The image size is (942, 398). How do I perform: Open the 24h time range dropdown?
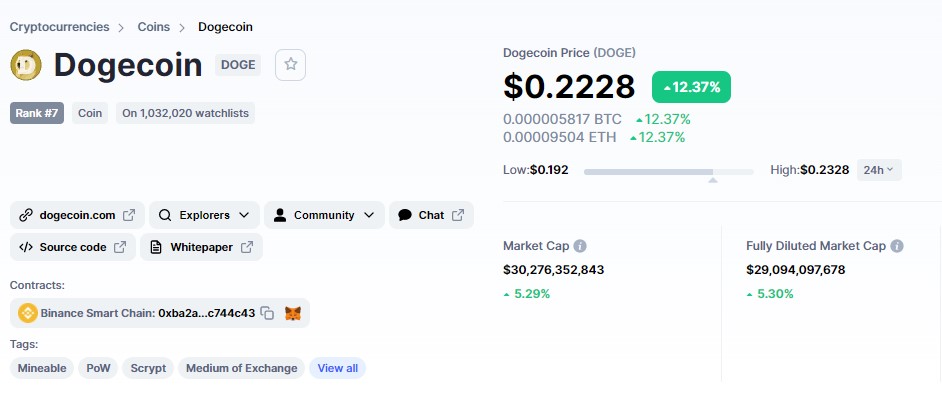point(879,170)
